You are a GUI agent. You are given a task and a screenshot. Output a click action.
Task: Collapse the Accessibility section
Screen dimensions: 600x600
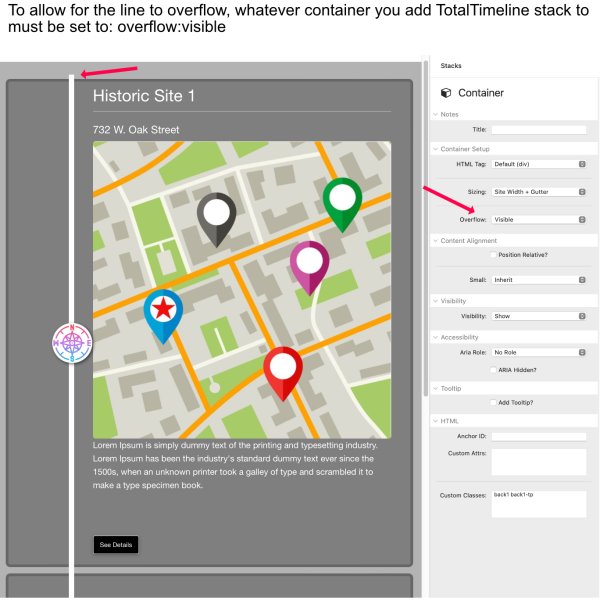(436, 337)
